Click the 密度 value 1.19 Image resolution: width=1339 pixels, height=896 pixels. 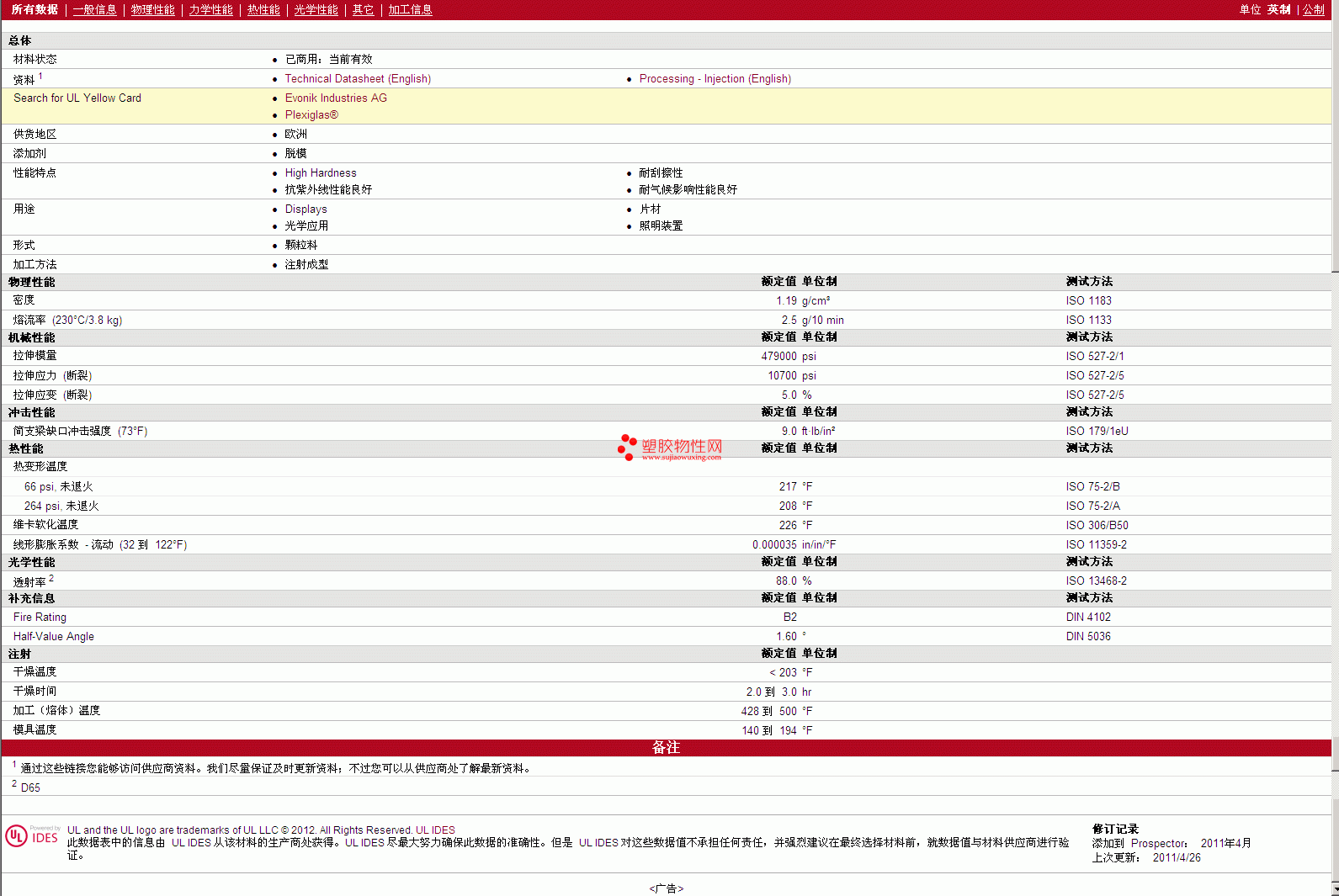coord(786,300)
